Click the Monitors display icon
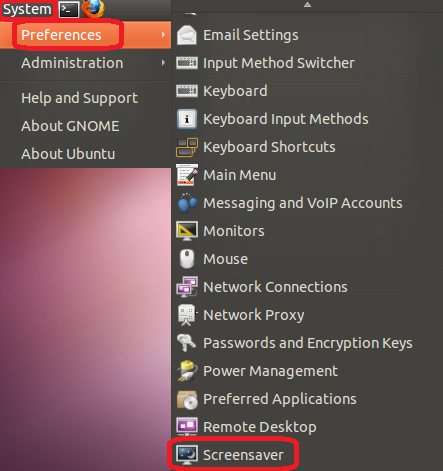The height and width of the screenshot is (471, 443). (187, 231)
